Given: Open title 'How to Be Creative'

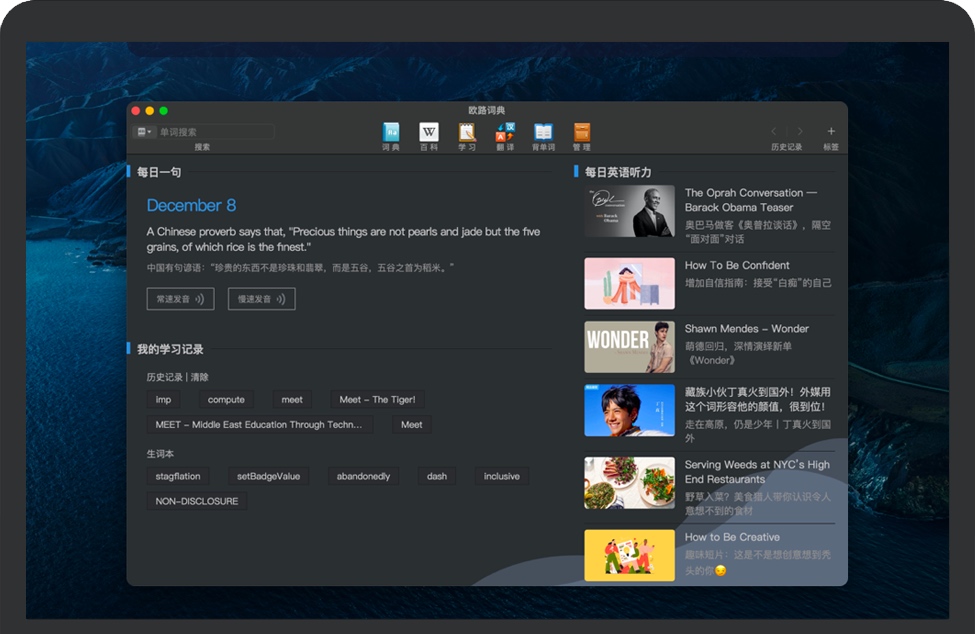Looking at the screenshot, I should [x=732, y=537].
